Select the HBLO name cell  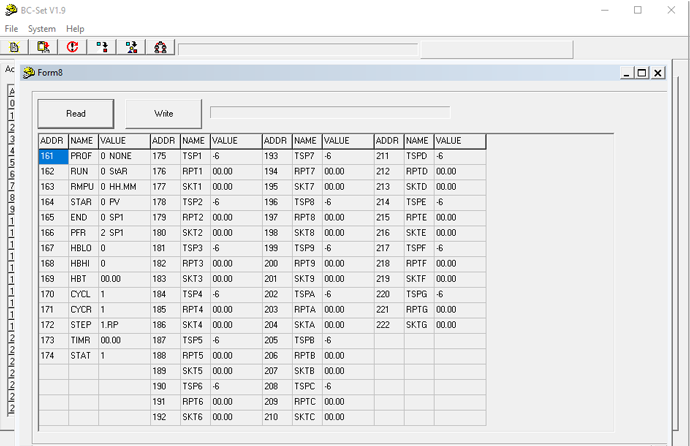[83, 248]
